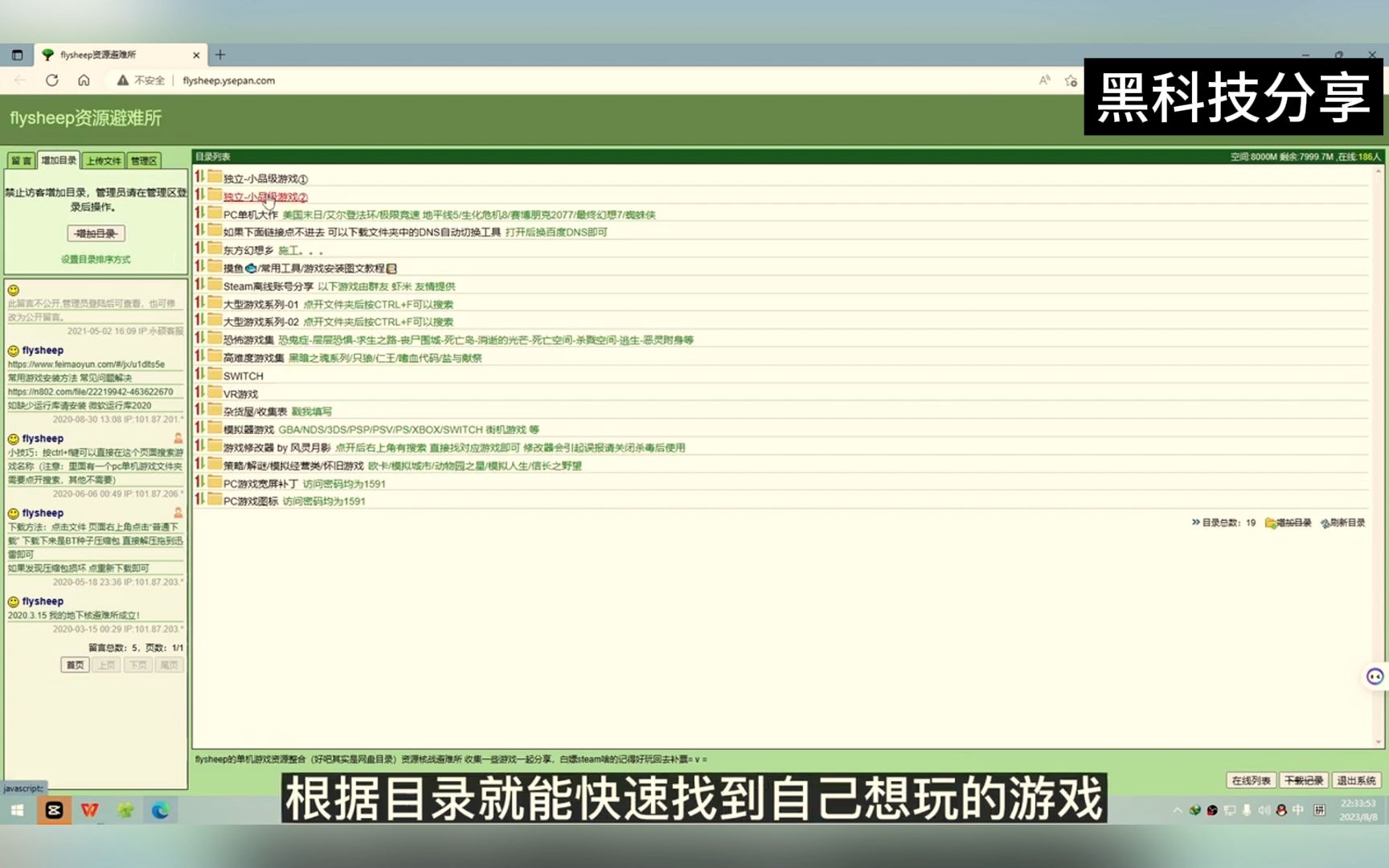
Task: Add this page to favorites with the star icon
Action: [x=1071, y=80]
